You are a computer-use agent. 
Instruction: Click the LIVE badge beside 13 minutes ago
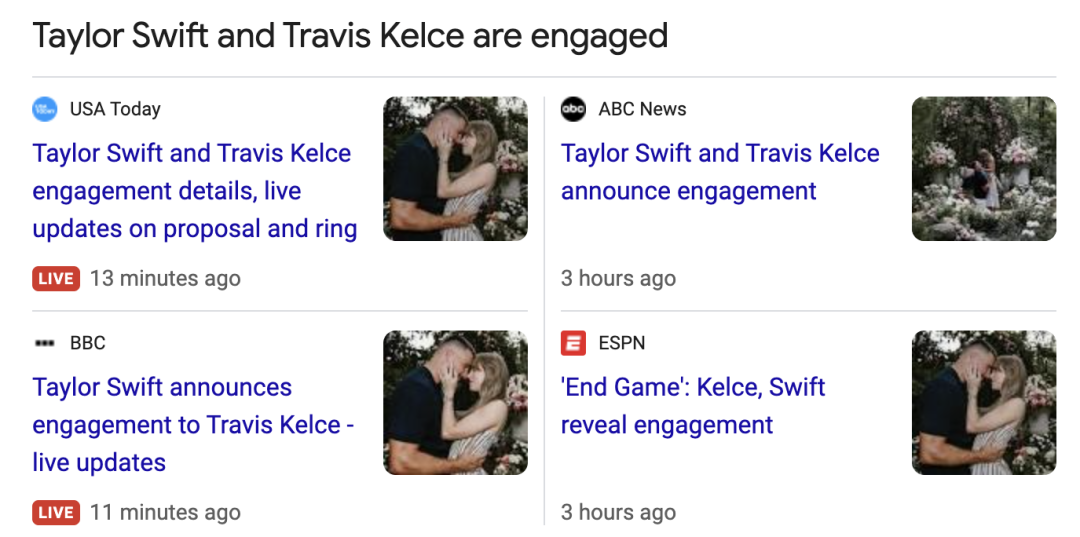56,278
